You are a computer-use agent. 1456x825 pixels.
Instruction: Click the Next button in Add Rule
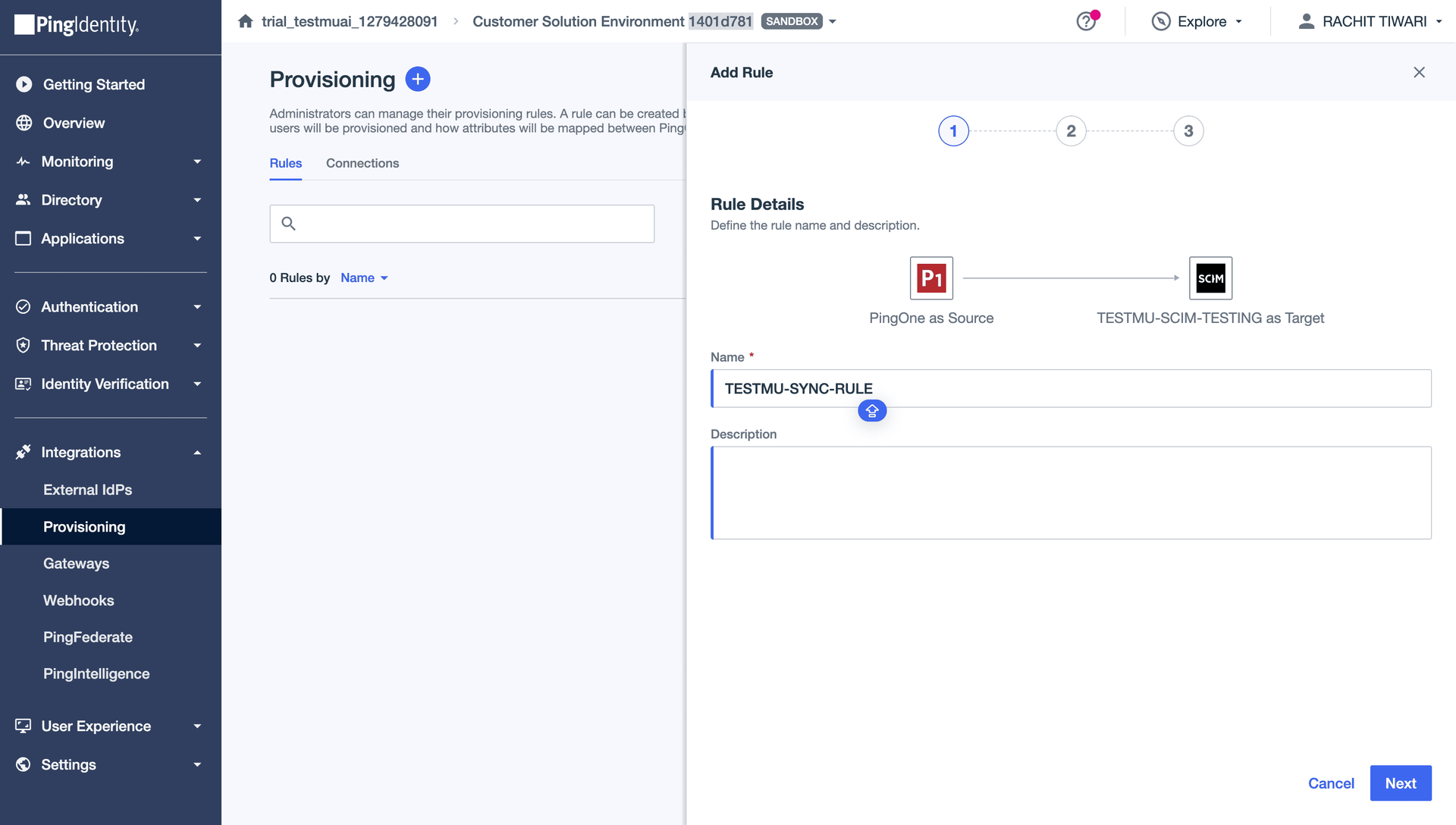(1400, 783)
